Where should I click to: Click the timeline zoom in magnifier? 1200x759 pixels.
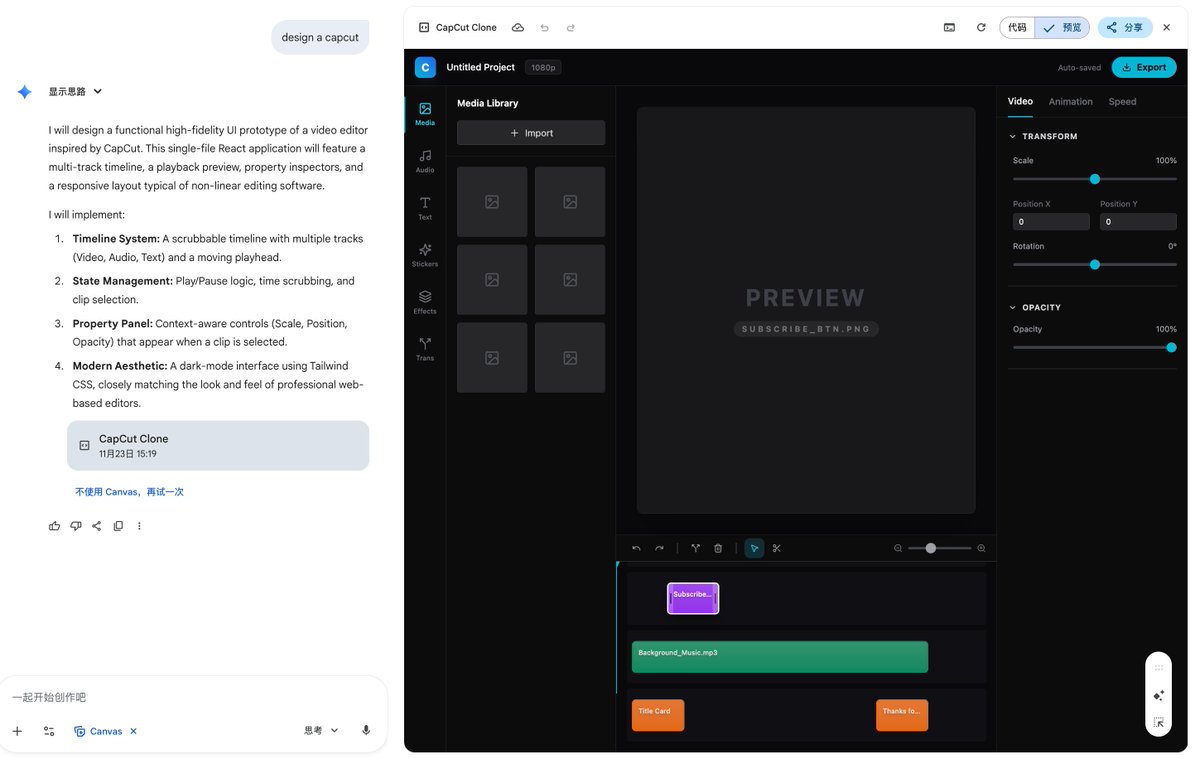(981, 548)
